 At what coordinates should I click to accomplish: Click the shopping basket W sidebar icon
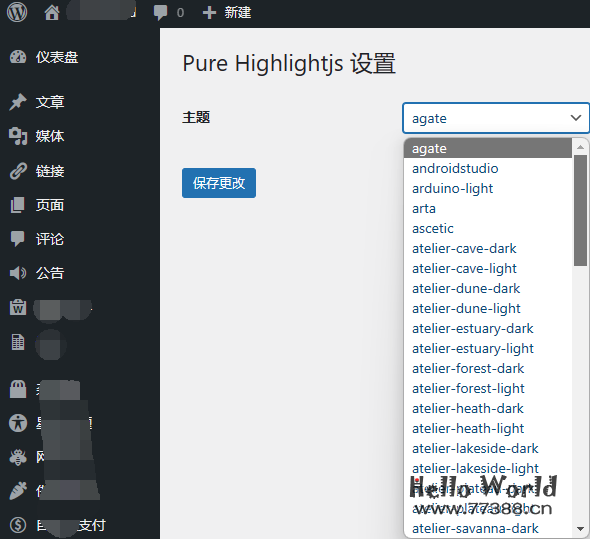[18, 307]
